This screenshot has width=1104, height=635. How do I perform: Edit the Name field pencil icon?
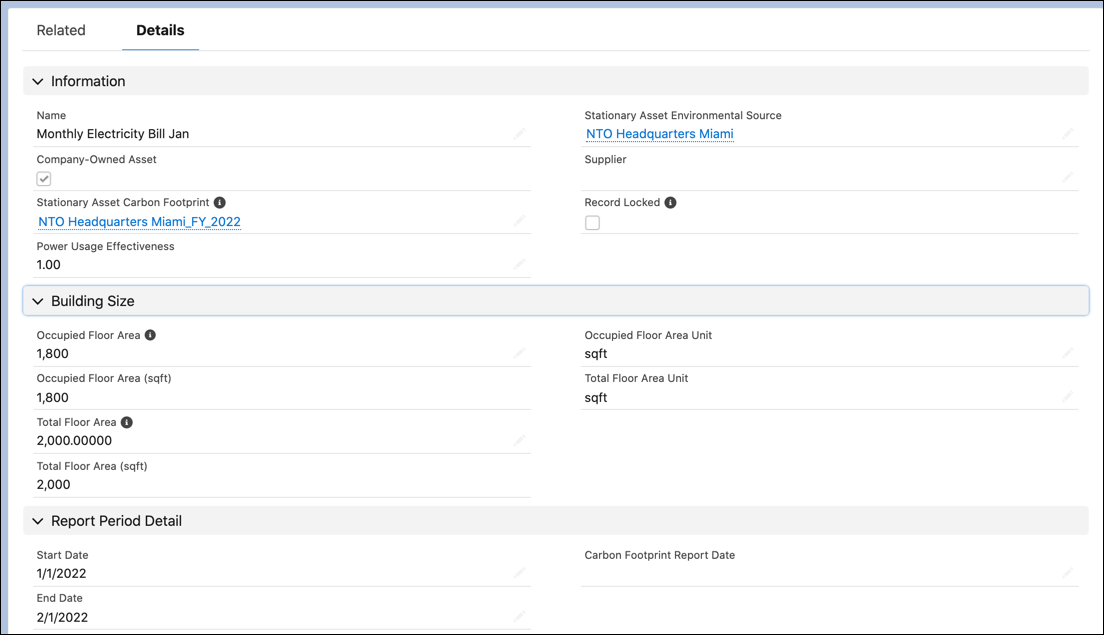point(519,134)
